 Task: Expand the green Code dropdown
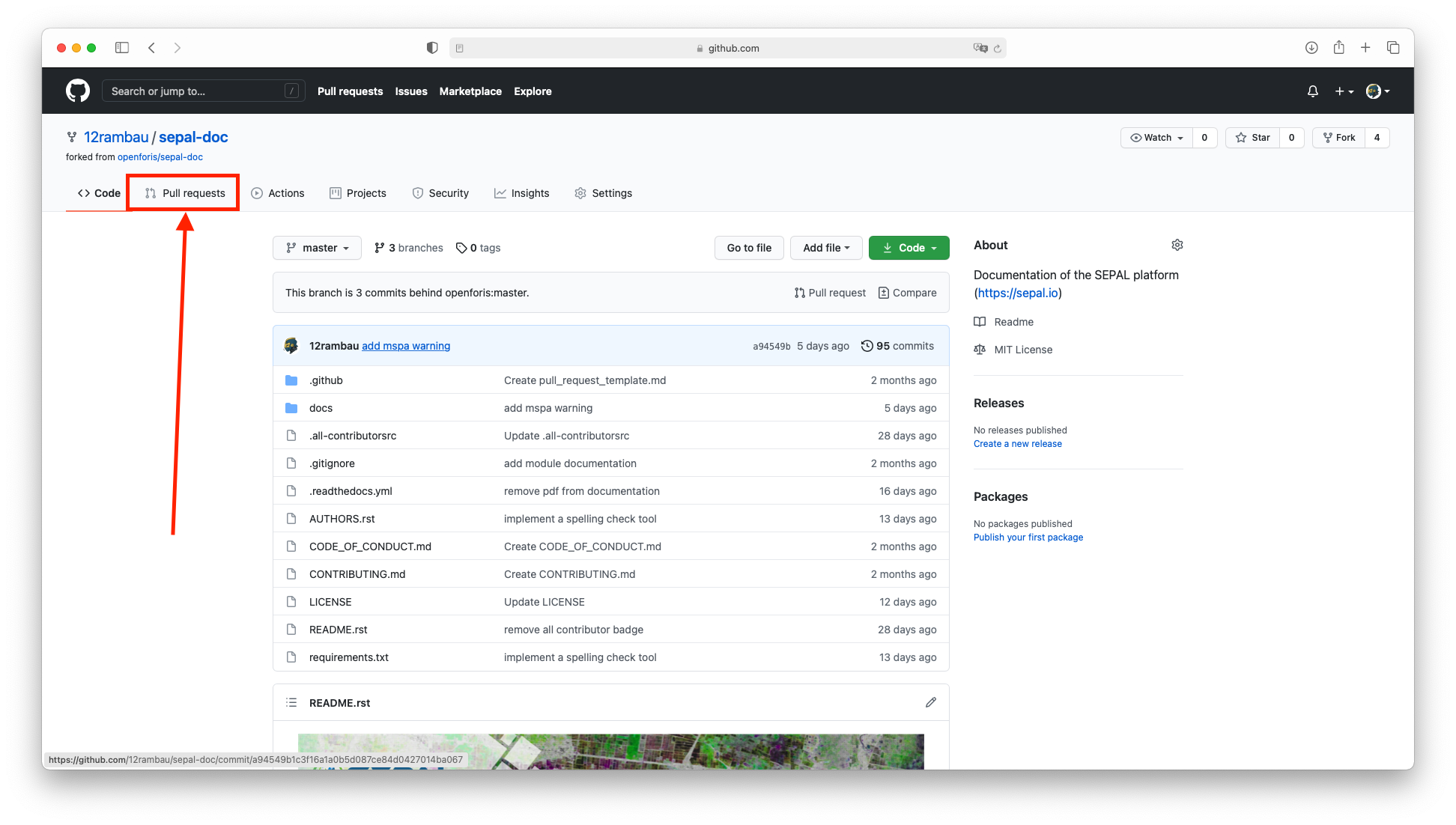(909, 248)
